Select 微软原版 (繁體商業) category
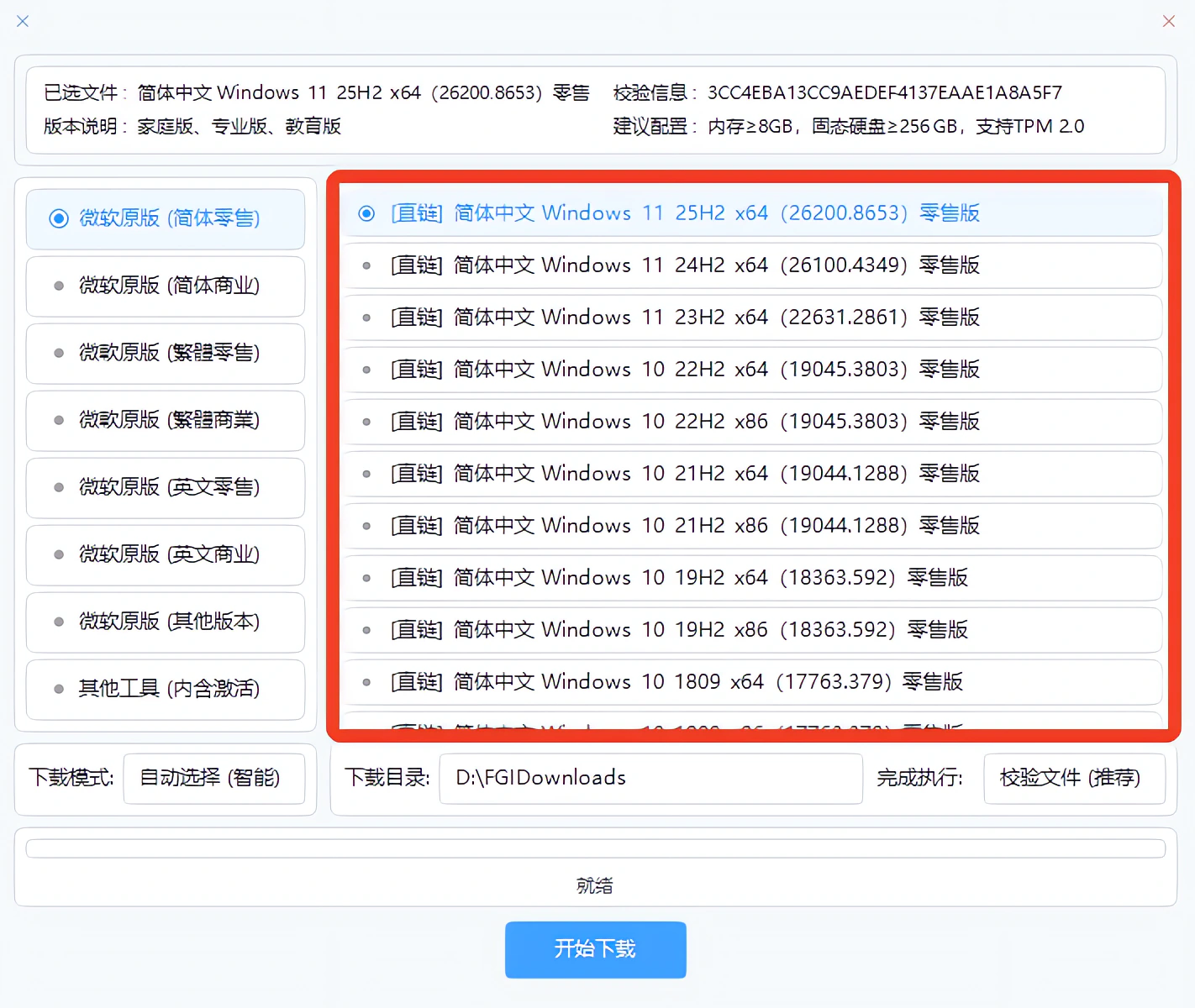 coord(166,420)
